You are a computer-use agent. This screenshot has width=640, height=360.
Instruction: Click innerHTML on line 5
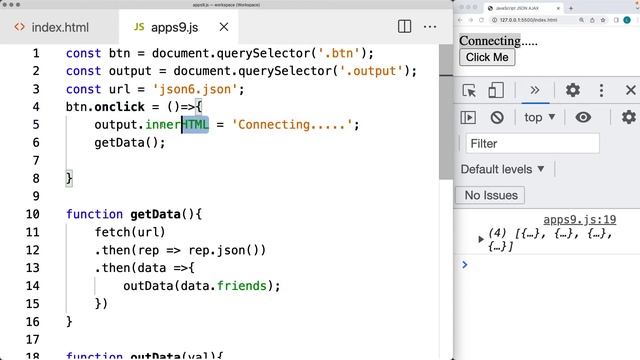pos(177,124)
